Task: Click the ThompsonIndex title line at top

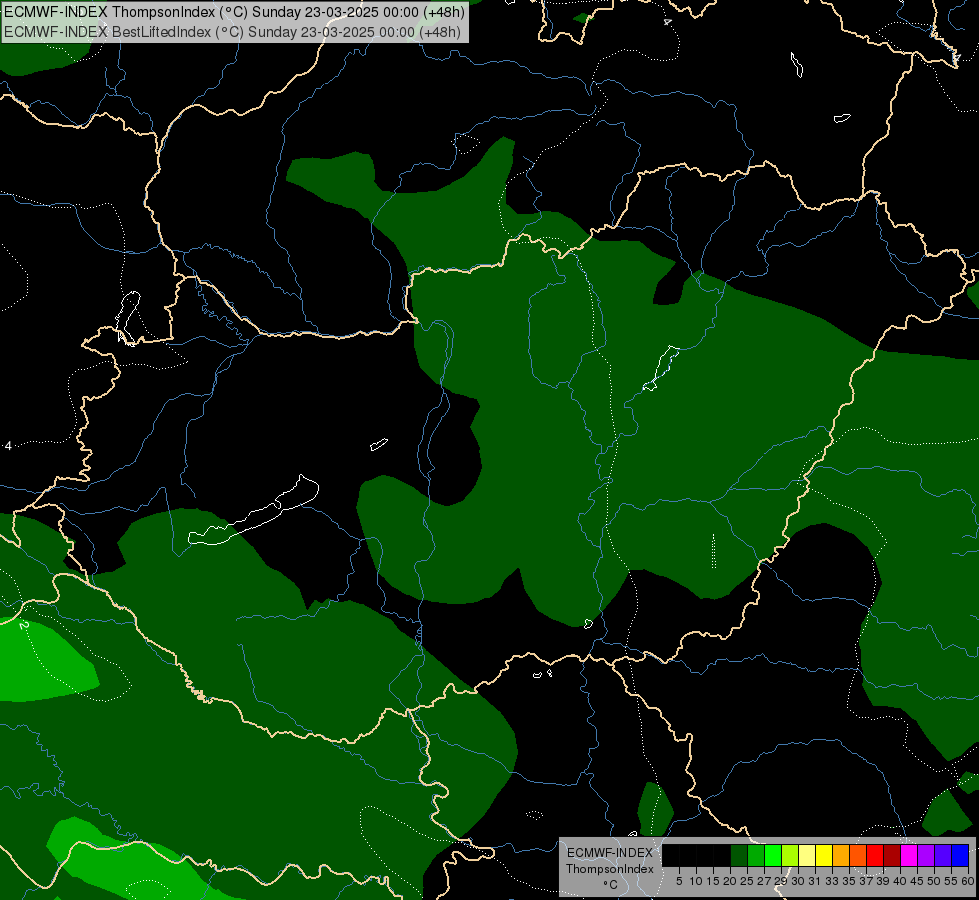Action: click(x=234, y=12)
